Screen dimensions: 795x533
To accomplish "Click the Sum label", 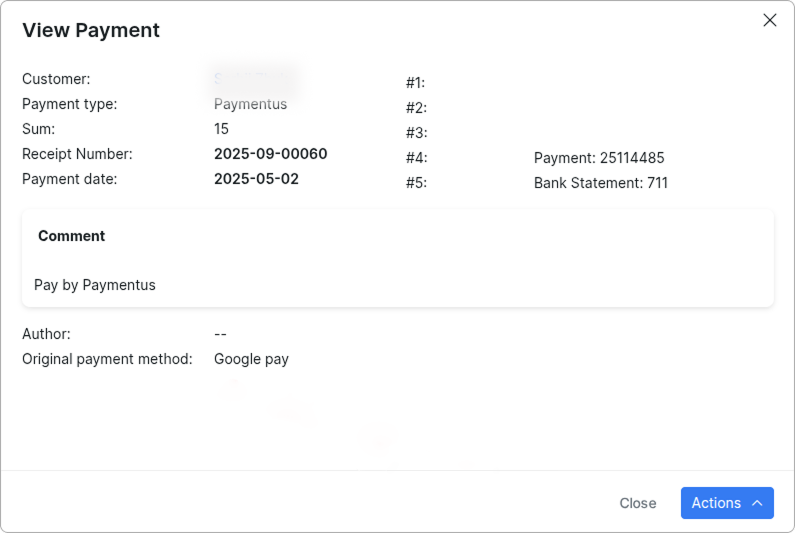I will click(x=39, y=129).
